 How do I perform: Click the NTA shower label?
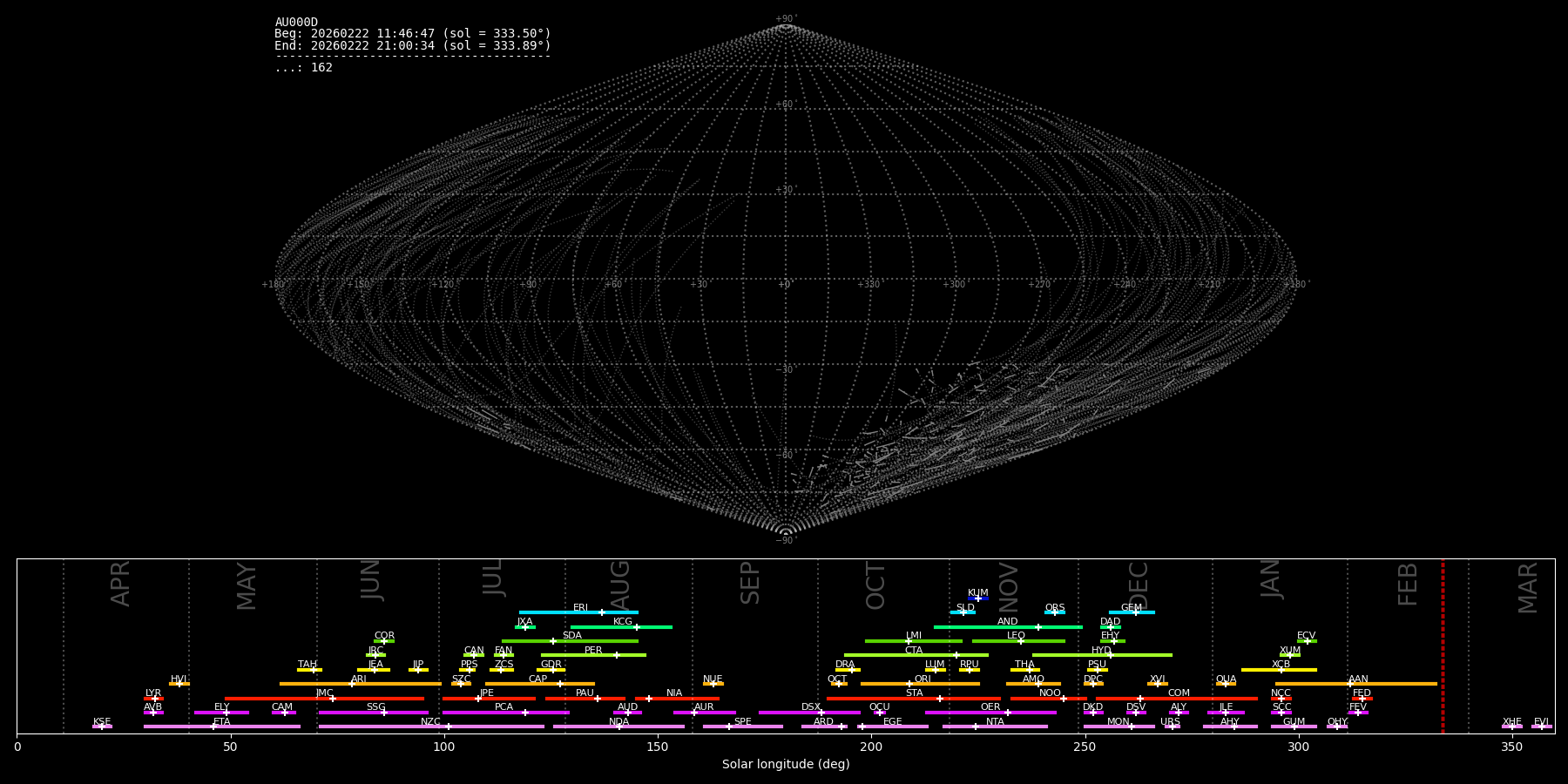click(x=995, y=722)
